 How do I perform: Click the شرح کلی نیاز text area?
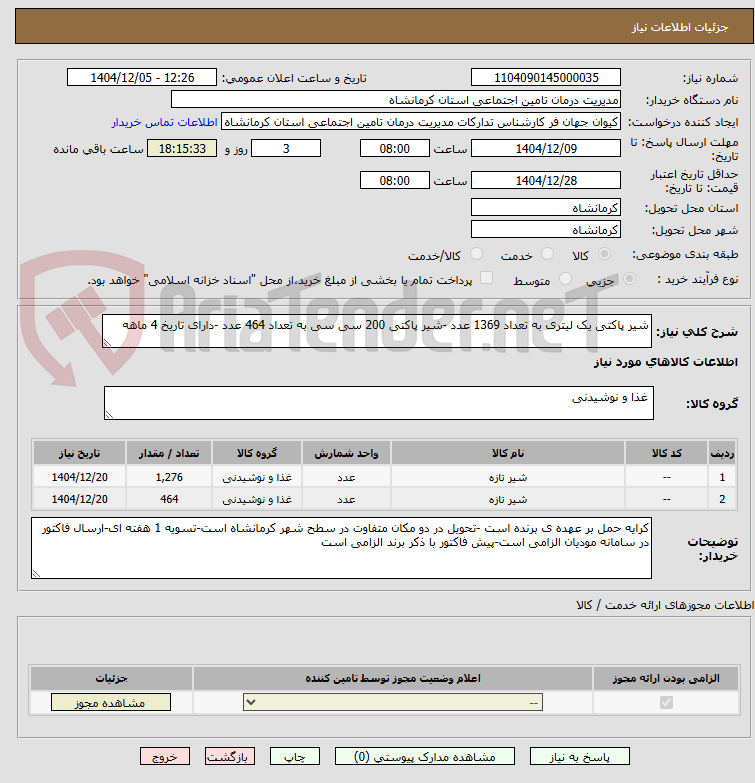(x=377, y=331)
